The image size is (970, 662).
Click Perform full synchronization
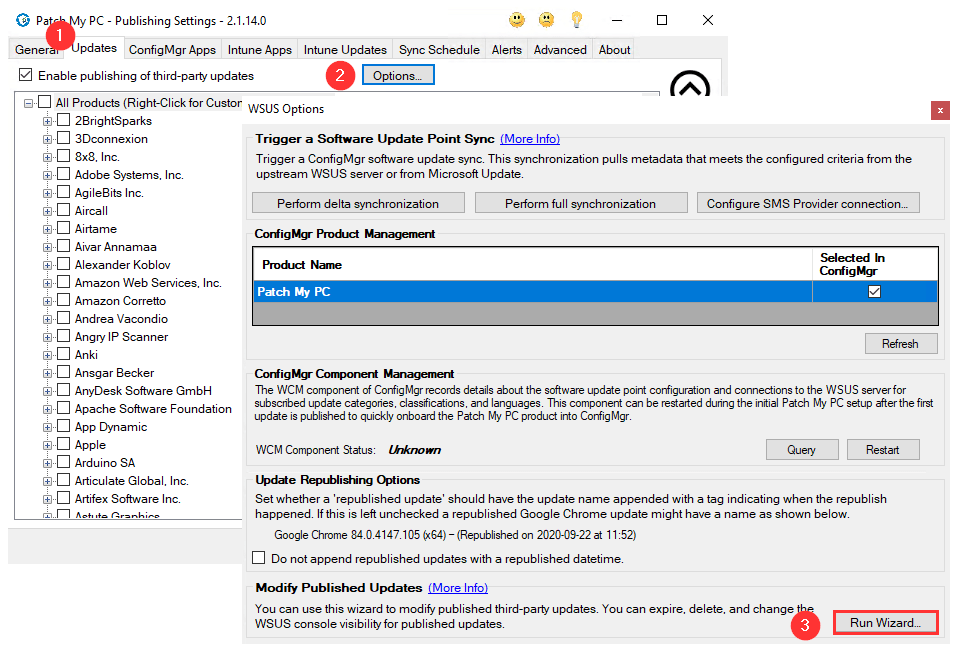[581, 203]
